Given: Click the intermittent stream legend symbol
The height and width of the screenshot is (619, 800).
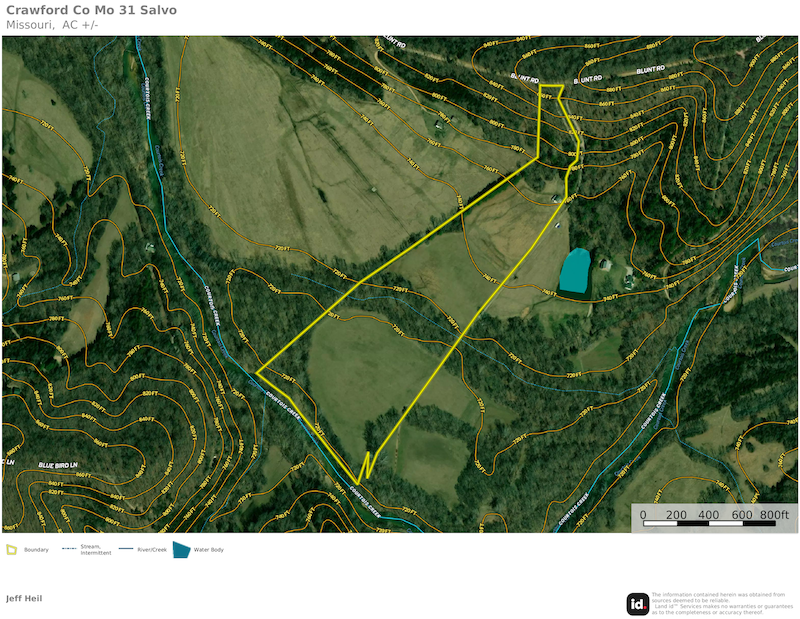Looking at the screenshot, I should click(69, 549).
